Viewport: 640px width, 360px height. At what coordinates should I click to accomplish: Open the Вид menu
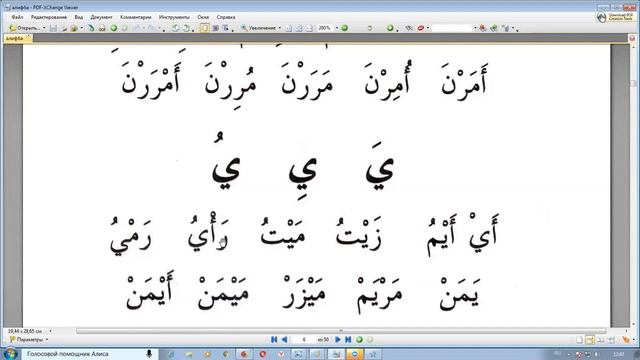[79, 17]
